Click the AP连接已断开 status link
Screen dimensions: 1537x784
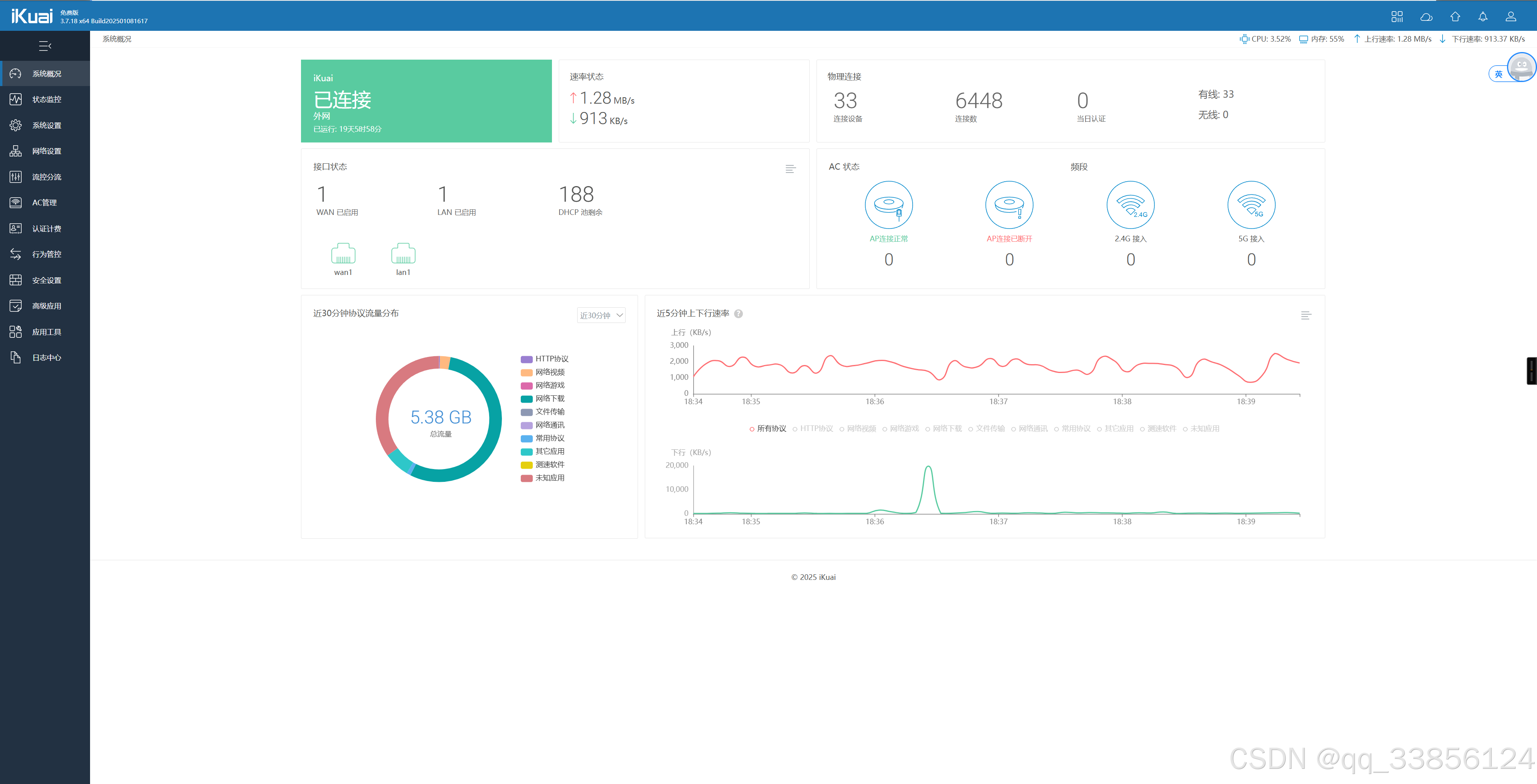(x=1009, y=239)
